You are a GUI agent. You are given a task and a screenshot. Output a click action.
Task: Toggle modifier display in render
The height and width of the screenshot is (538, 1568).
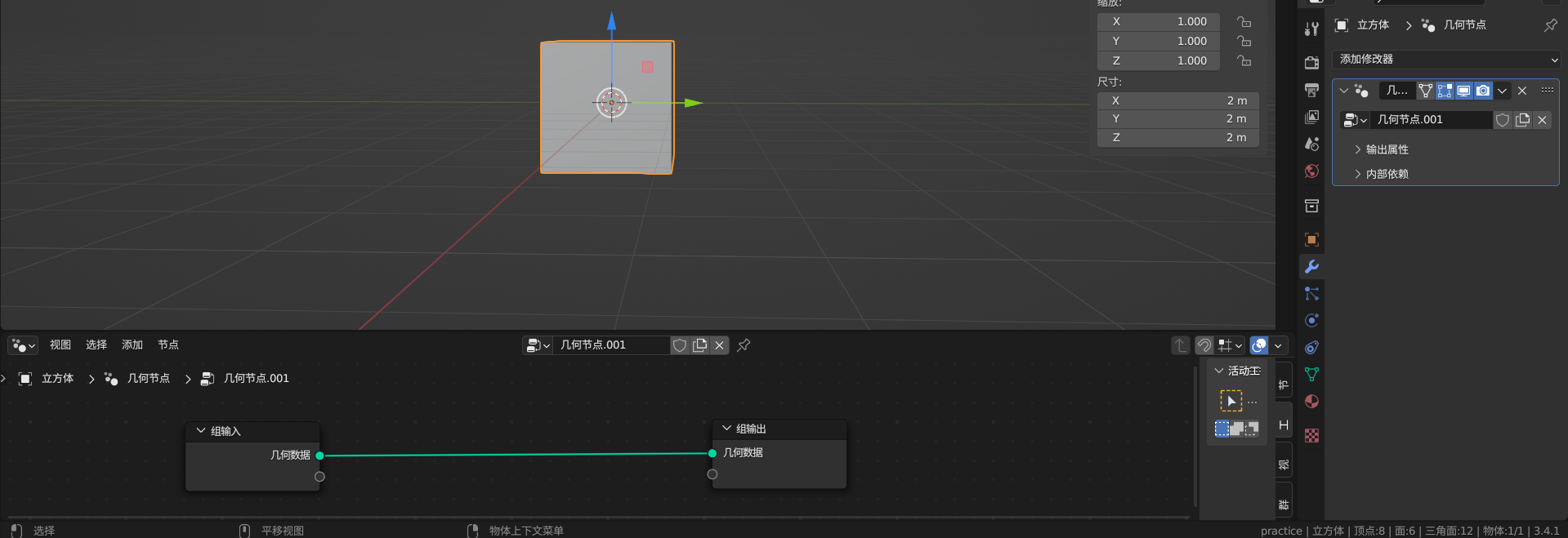point(1483,91)
